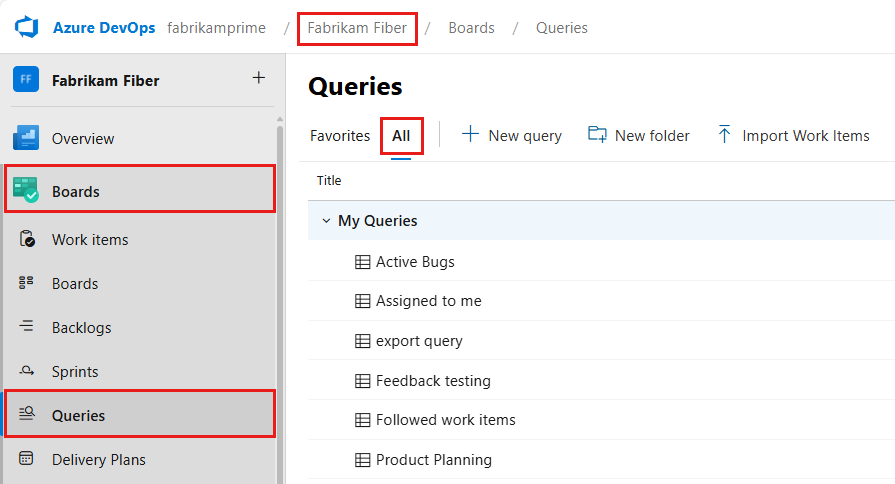The image size is (895, 484).
Task: Switch to the Favorites tab
Action: [x=340, y=136]
